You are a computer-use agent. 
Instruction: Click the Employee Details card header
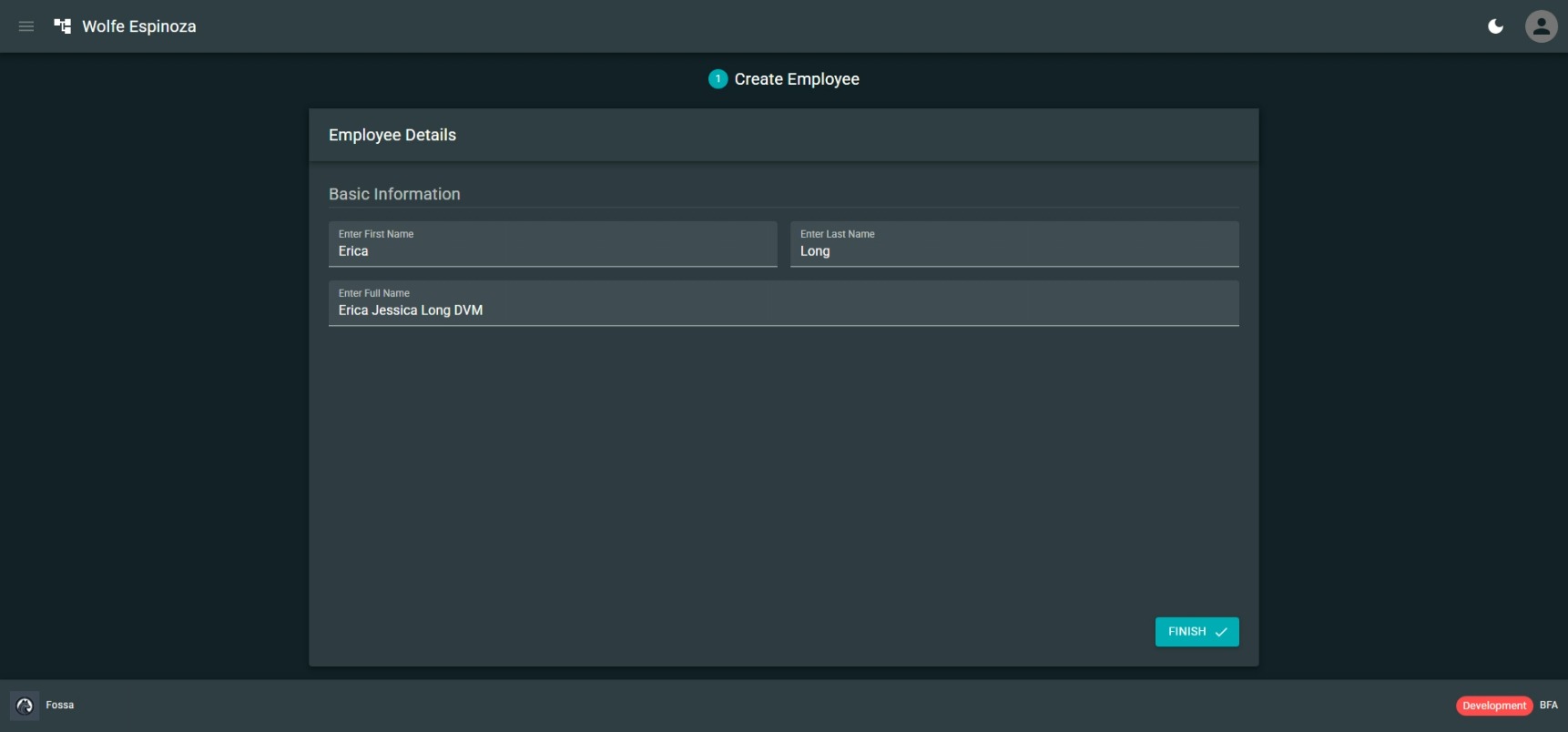(392, 135)
